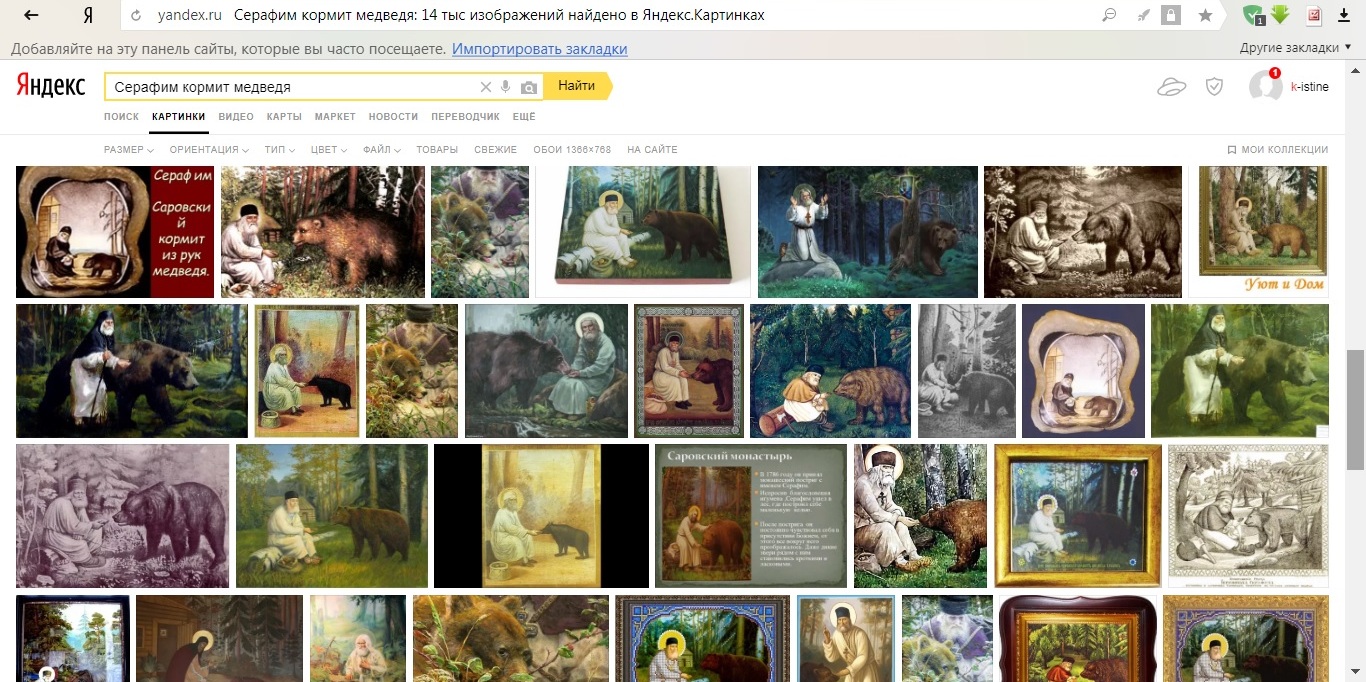Bookmark this page with the star icon

pyautogui.click(x=1206, y=15)
